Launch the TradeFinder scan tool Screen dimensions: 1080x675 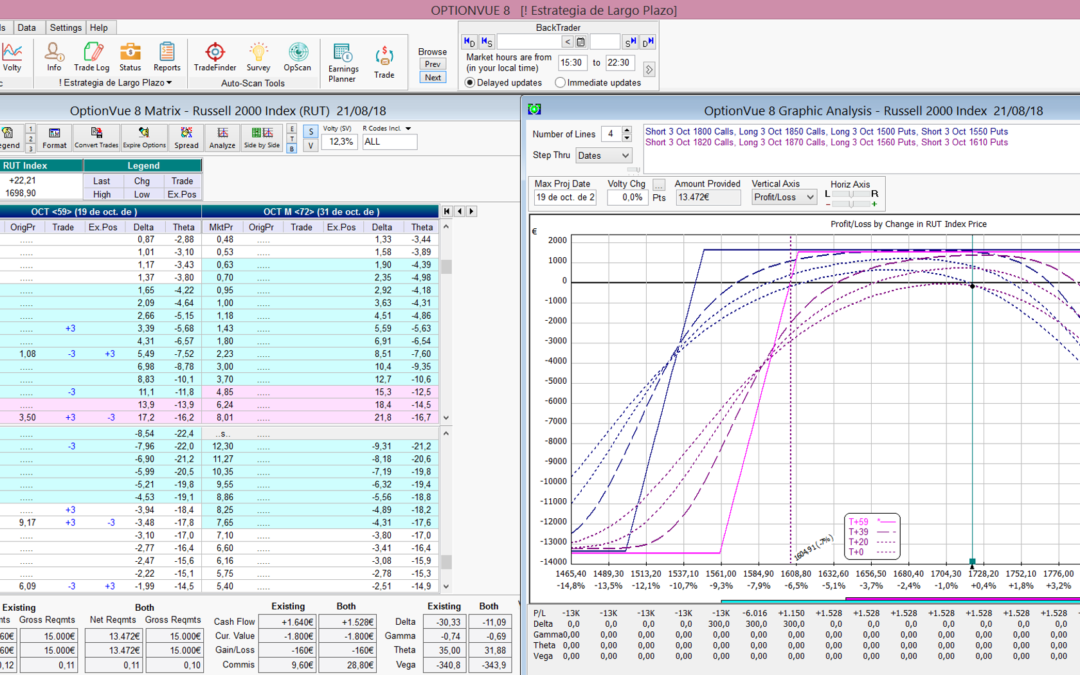tap(215, 56)
